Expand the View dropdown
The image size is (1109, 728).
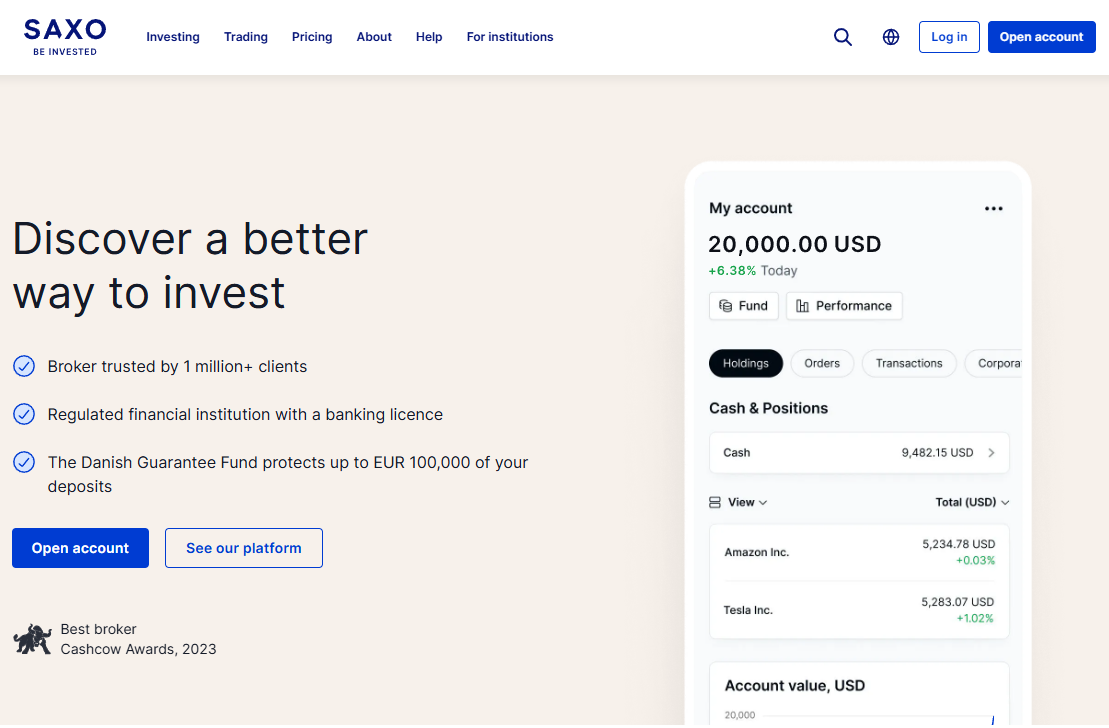coord(739,502)
